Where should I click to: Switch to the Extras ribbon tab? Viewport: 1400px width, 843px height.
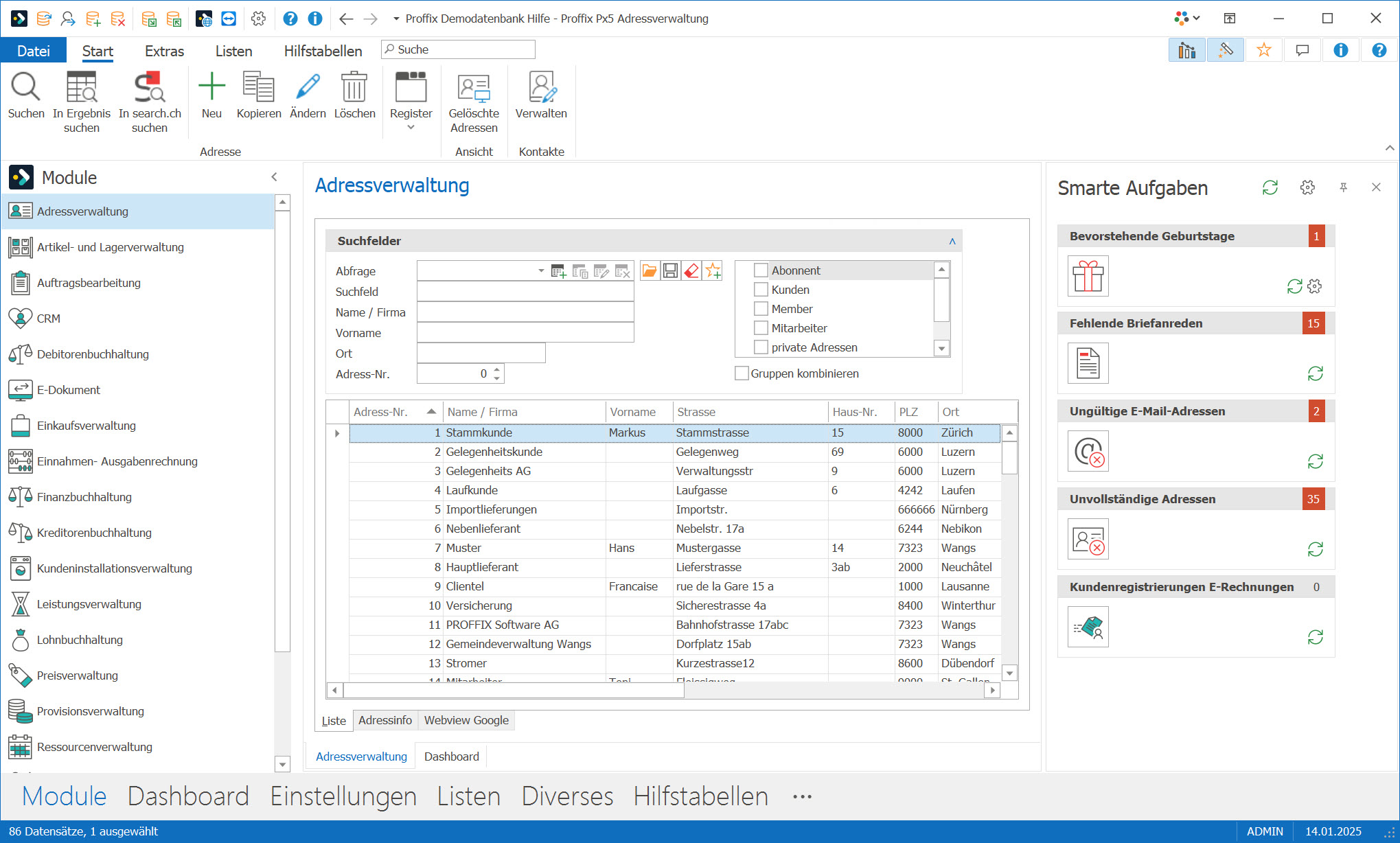[164, 51]
